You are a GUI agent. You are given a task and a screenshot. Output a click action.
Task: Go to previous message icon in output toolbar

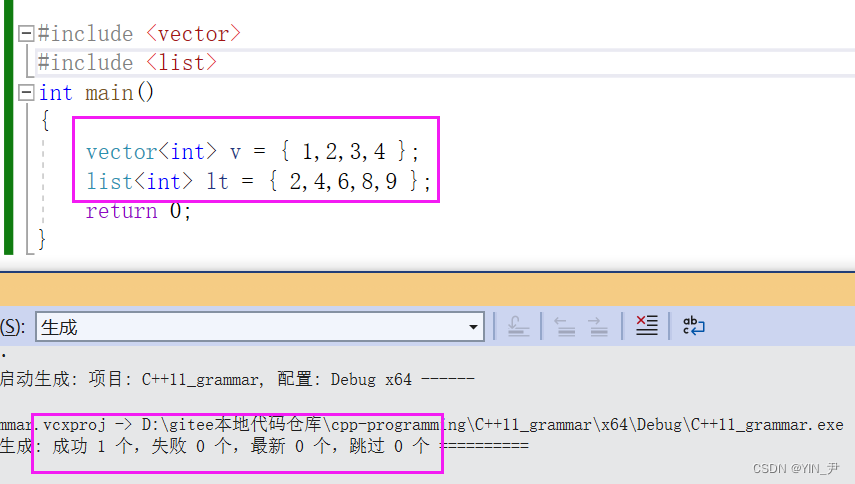pos(565,326)
